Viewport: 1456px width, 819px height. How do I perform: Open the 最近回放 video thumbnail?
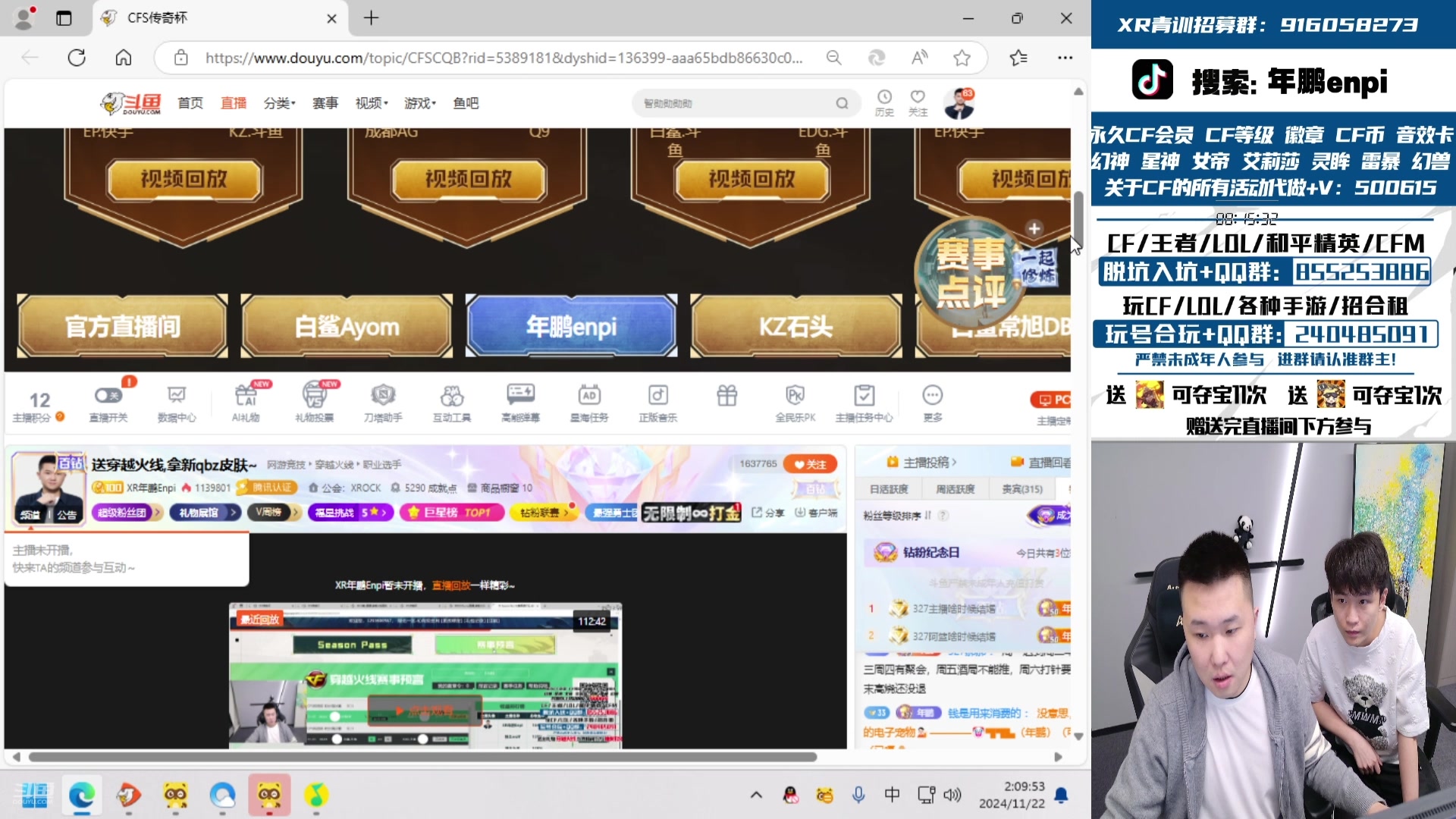[425, 676]
